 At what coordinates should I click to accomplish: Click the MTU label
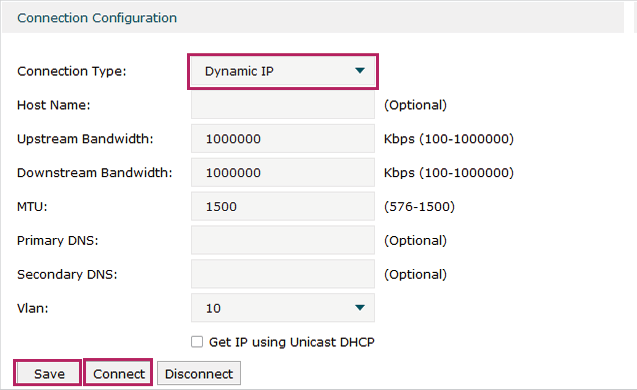[x=32, y=206]
